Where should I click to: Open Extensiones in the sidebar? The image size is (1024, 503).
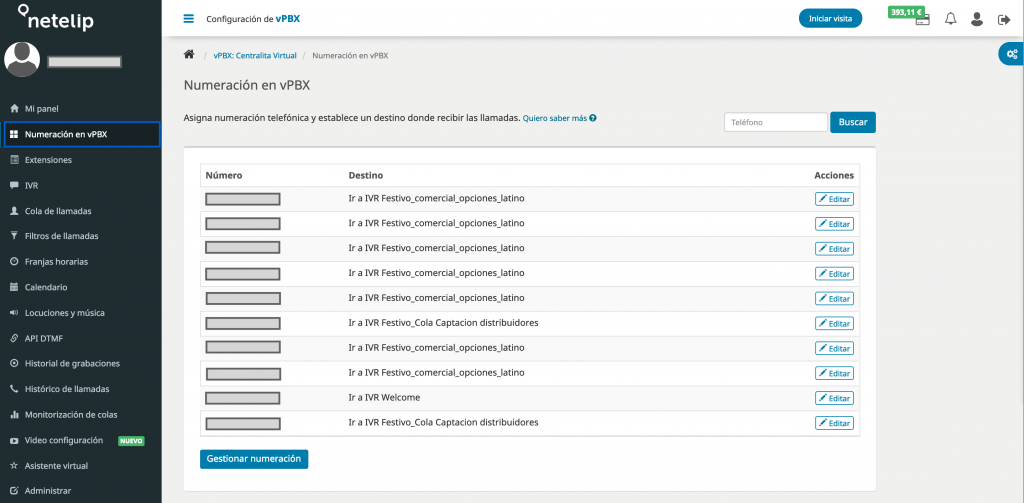point(48,160)
